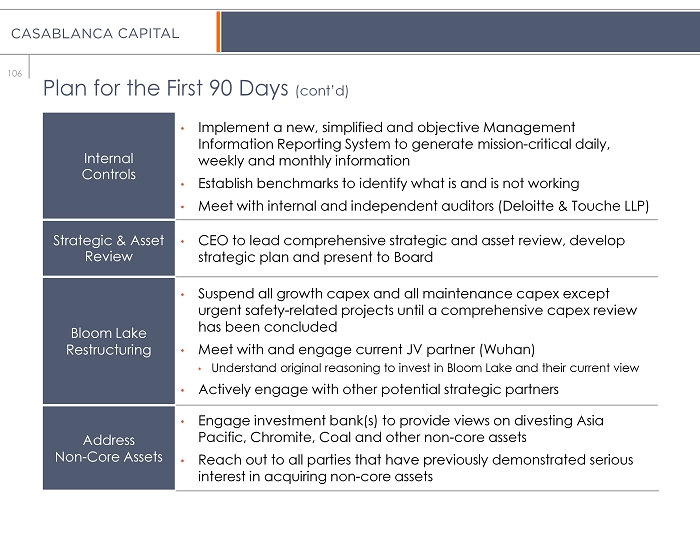
Task: Select the page number 106
Action: click(13, 71)
